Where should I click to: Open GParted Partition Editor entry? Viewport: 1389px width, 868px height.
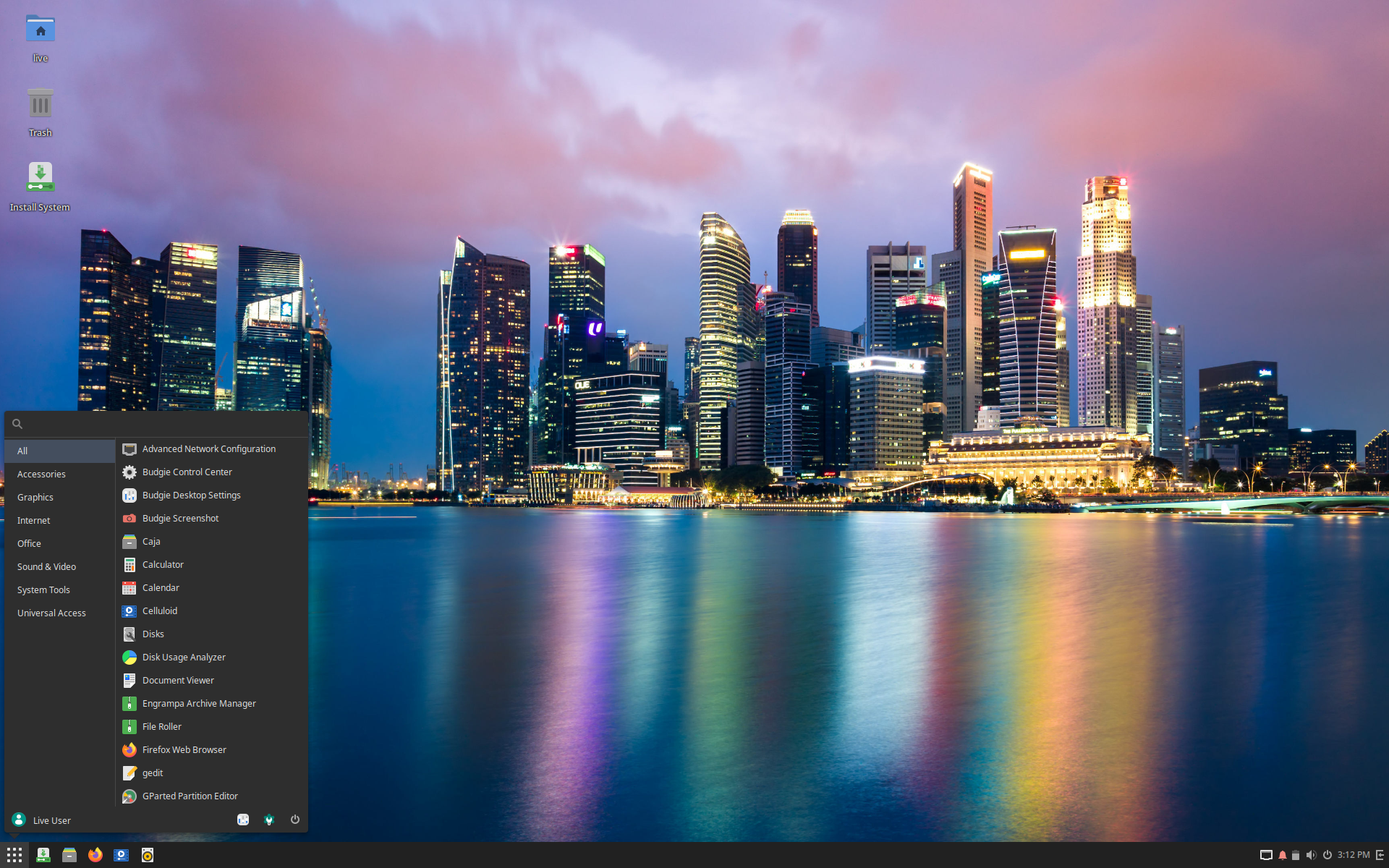(211, 796)
